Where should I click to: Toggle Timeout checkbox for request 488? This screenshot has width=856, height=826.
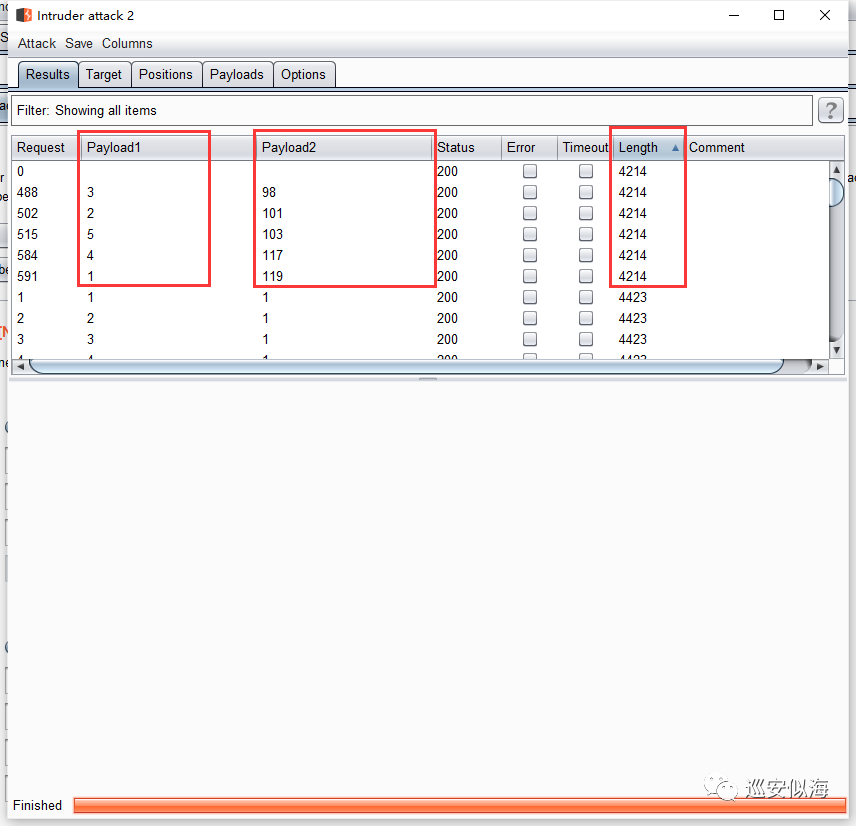586,192
